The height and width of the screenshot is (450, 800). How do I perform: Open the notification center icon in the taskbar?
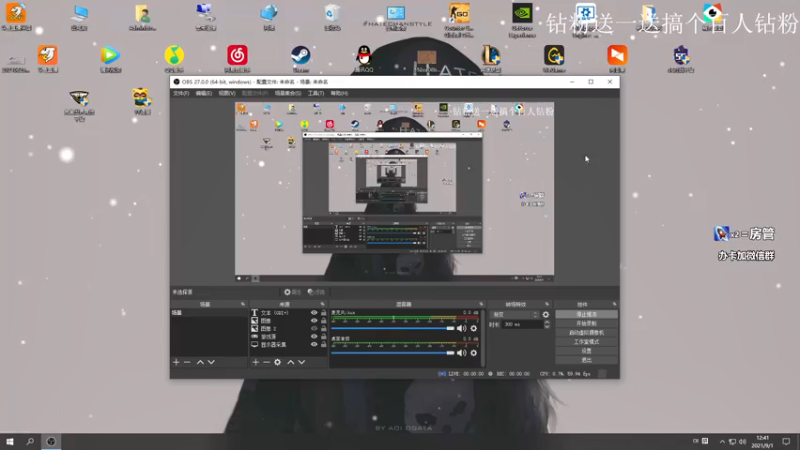tap(786, 442)
